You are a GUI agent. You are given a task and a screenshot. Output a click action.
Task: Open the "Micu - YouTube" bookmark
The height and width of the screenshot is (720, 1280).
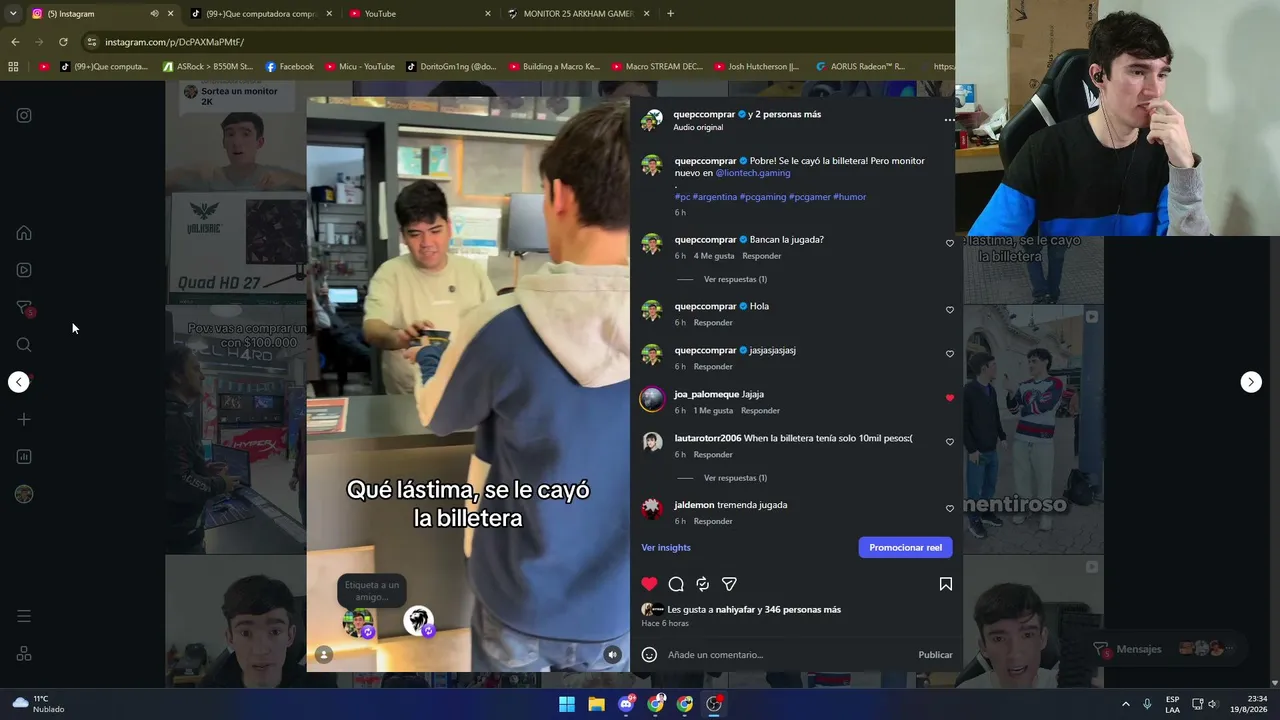coord(360,67)
